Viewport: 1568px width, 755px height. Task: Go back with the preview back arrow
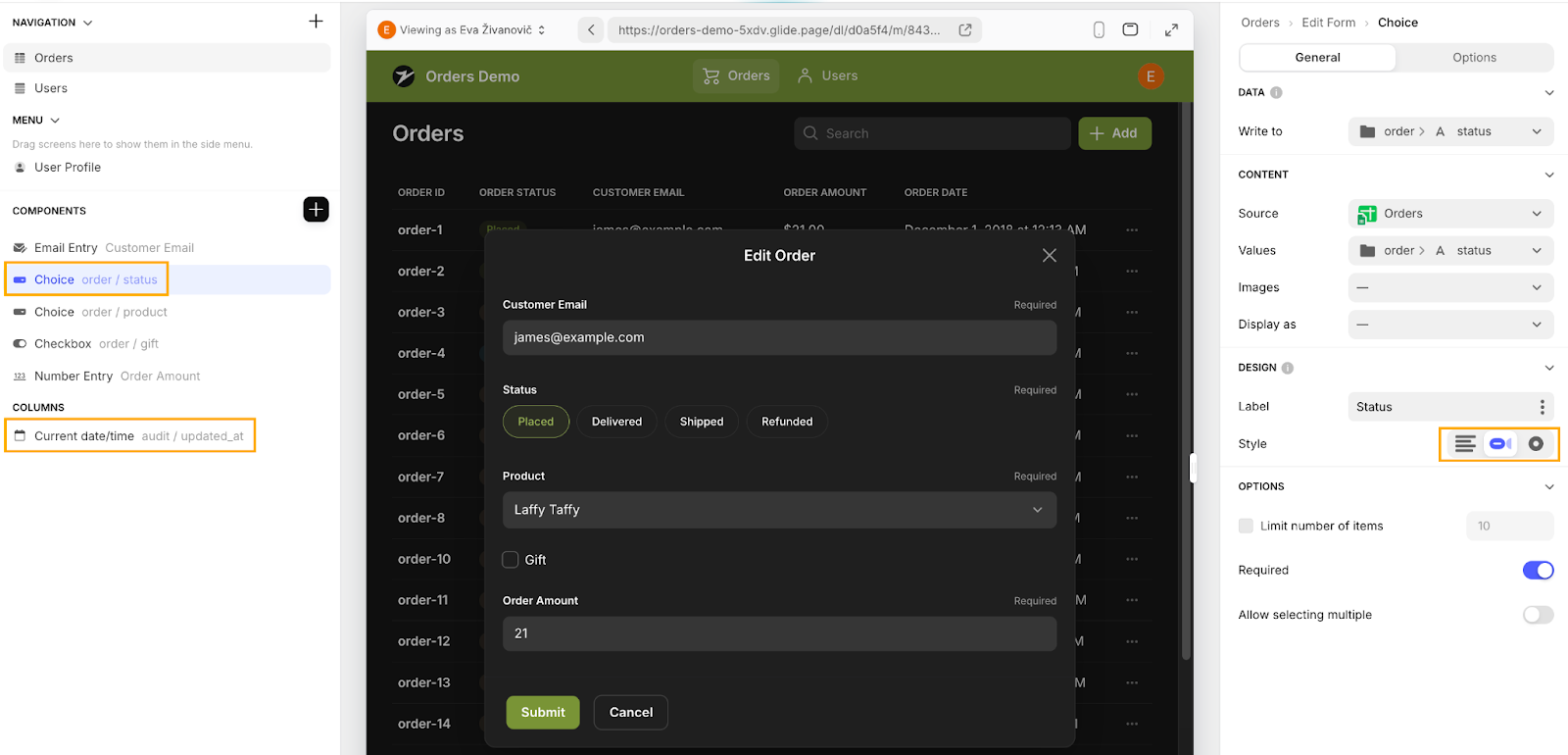(591, 29)
